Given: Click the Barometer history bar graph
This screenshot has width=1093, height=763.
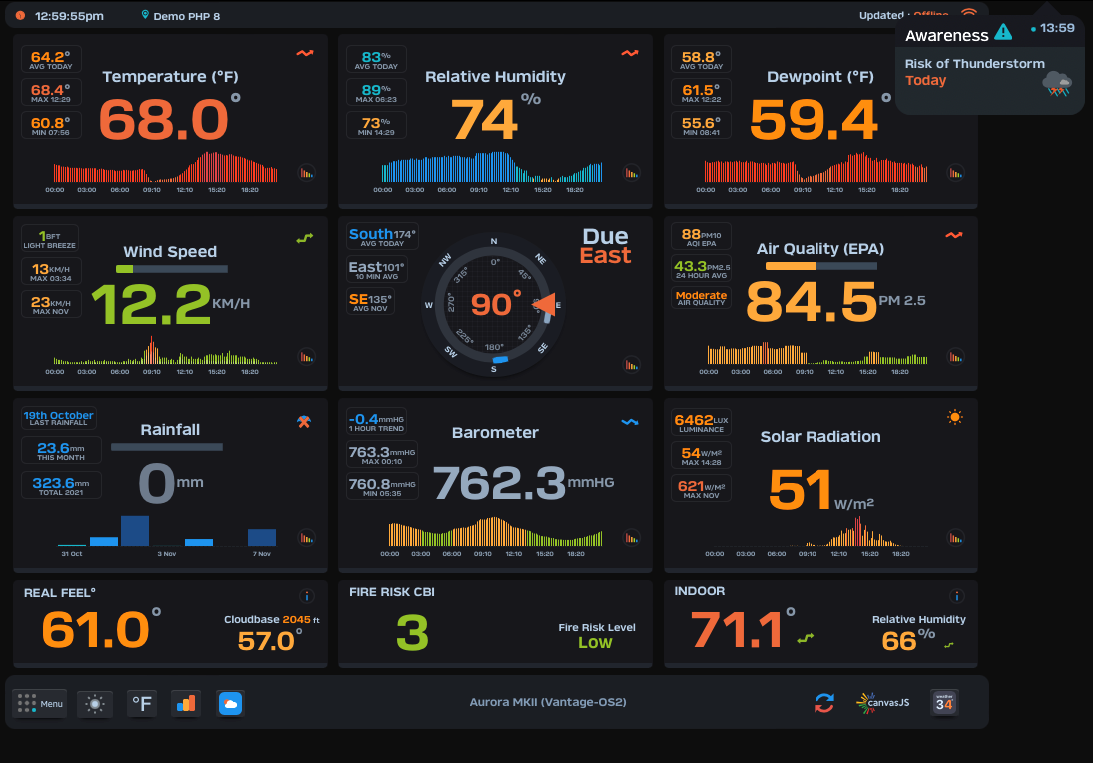Looking at the screenshot, I should click(x=496, y=532).
